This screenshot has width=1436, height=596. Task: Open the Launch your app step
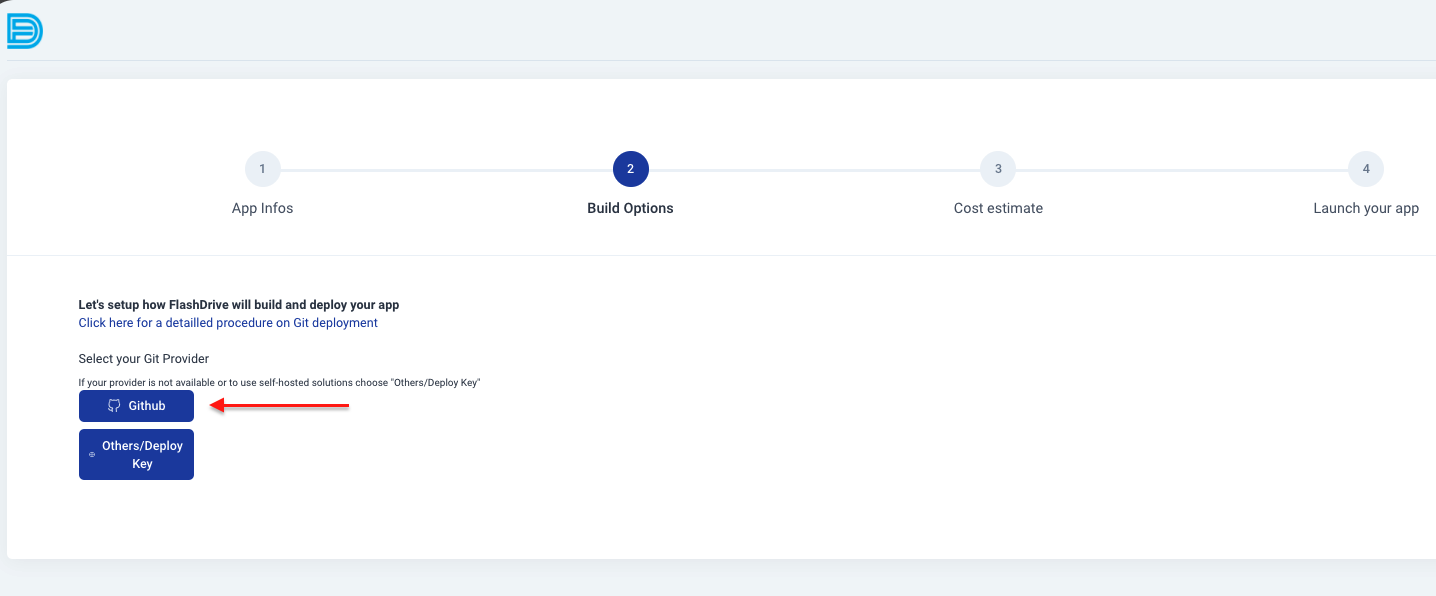tap(1365, 208)
